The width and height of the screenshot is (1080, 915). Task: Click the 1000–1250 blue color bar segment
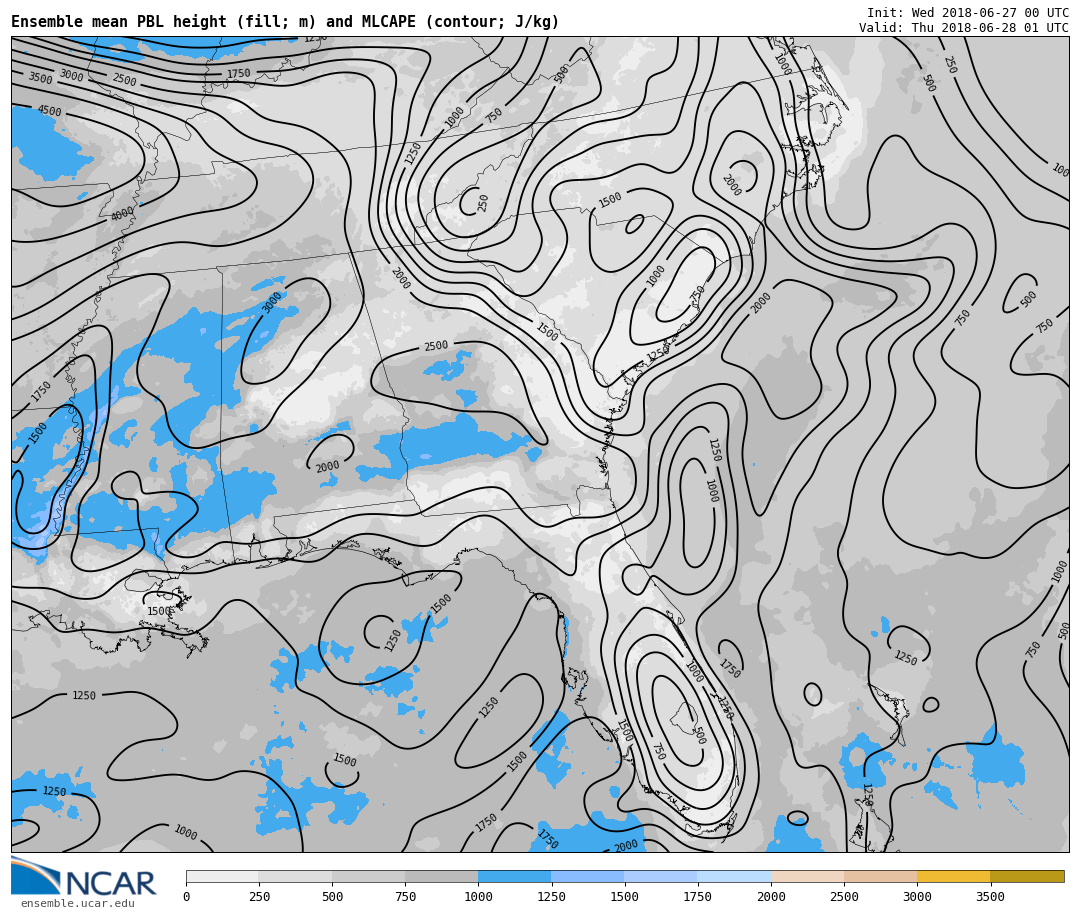515,876
